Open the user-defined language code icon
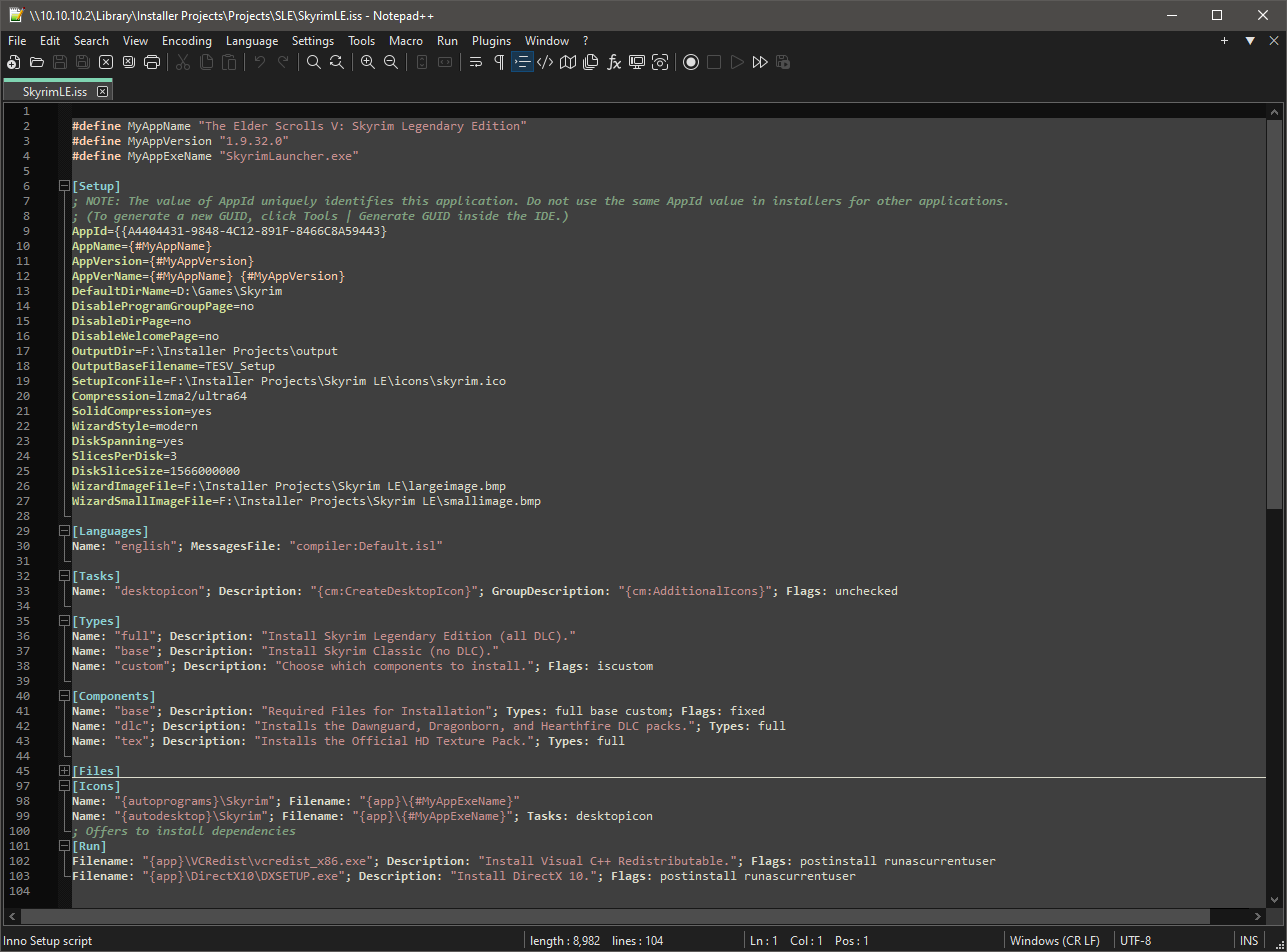This screenshot has height=952, width=1287. pos(545,62)
